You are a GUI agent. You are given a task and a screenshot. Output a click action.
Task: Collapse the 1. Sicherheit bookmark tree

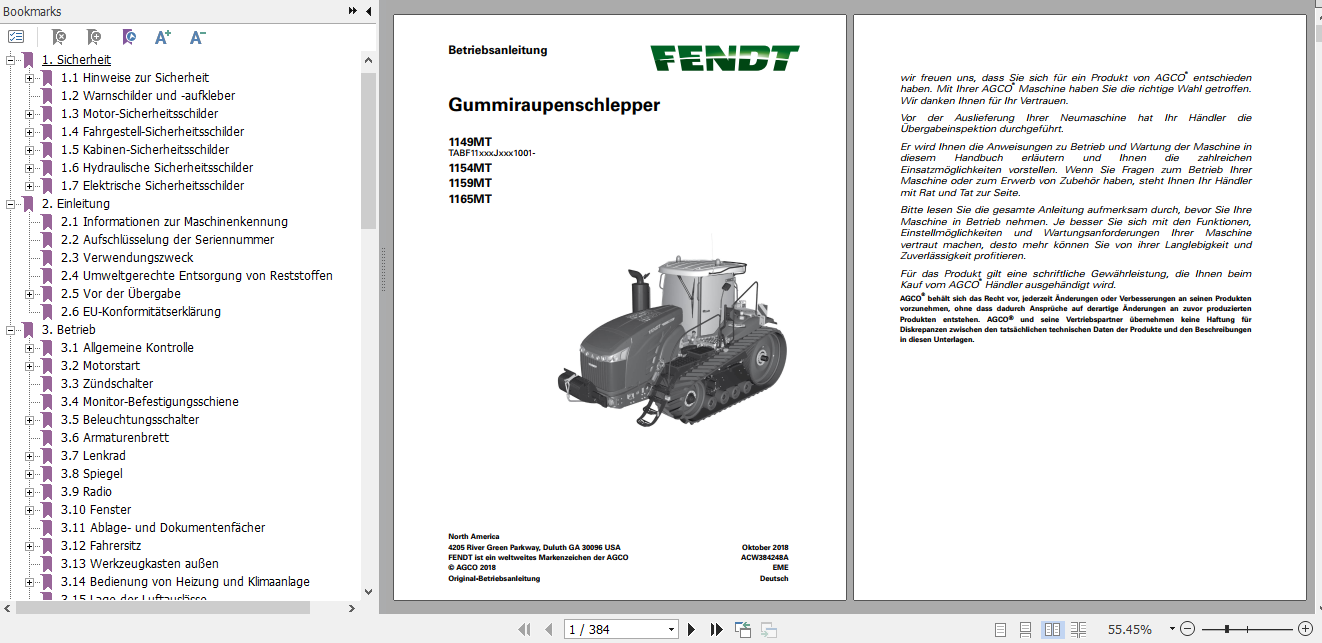coord(11,59)
